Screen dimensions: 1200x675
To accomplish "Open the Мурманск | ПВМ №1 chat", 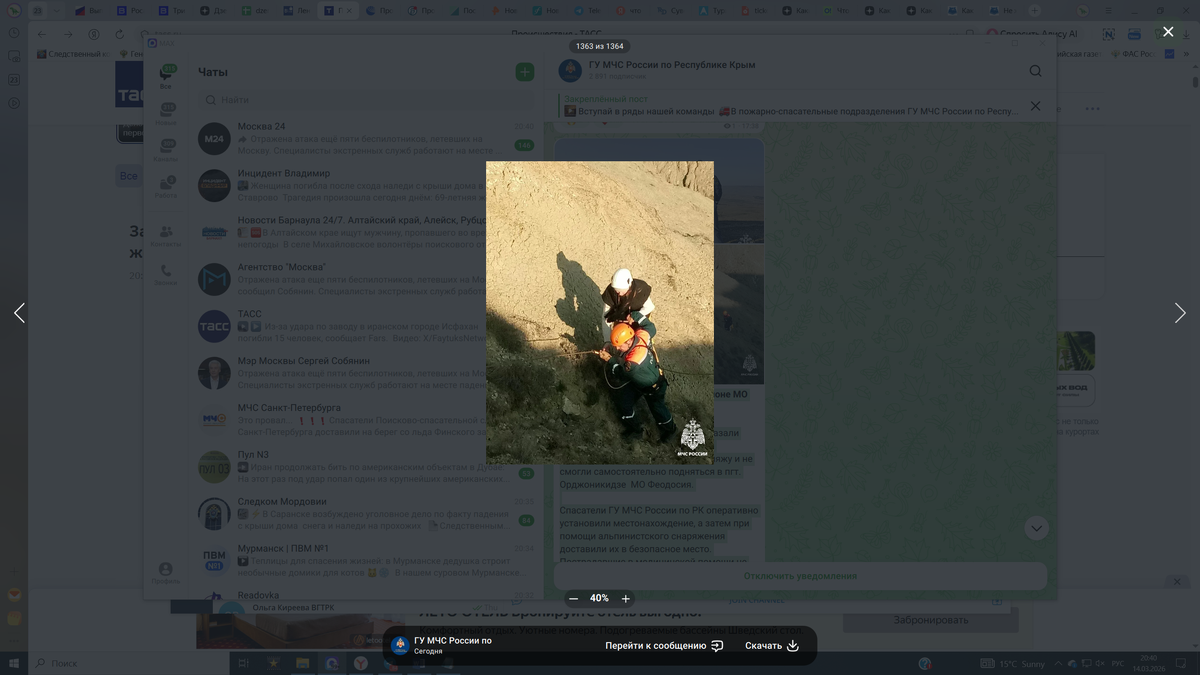I will click(x=366, y=561).
